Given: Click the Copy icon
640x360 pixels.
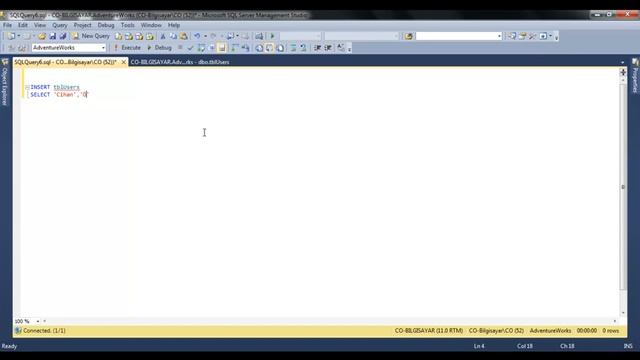Looking at the screenshot, I should point(173,36).
